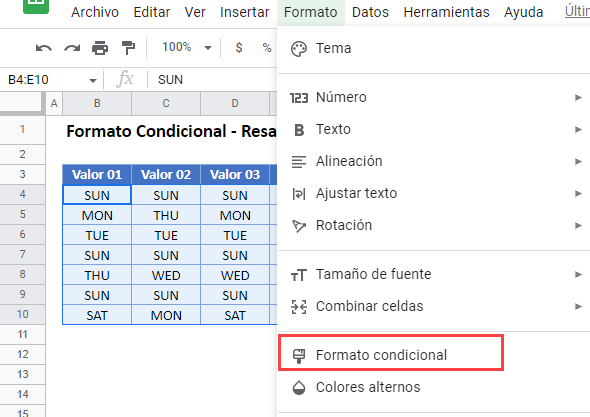The height and width of the screenshot is (417, 590).
Task: Expand the Número submenu arrow
Action: [x=578, y=97]
